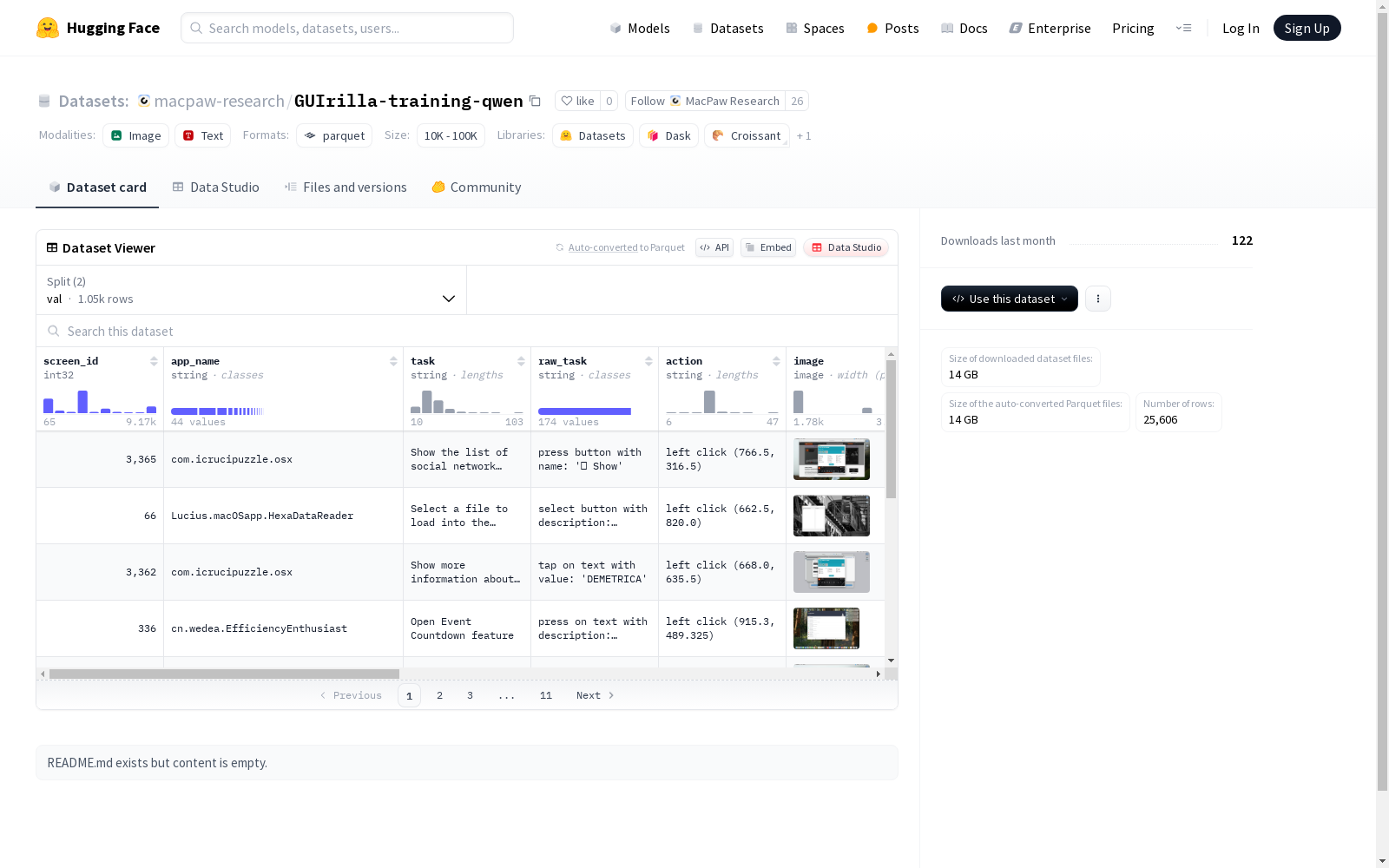Select the Text modality tag
This screenshot has height=868, width=1389.
tap(203, 135)
